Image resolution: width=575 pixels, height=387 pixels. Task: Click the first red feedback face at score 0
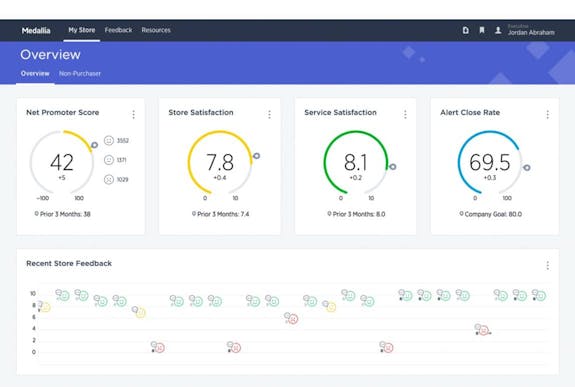[159, 348]
